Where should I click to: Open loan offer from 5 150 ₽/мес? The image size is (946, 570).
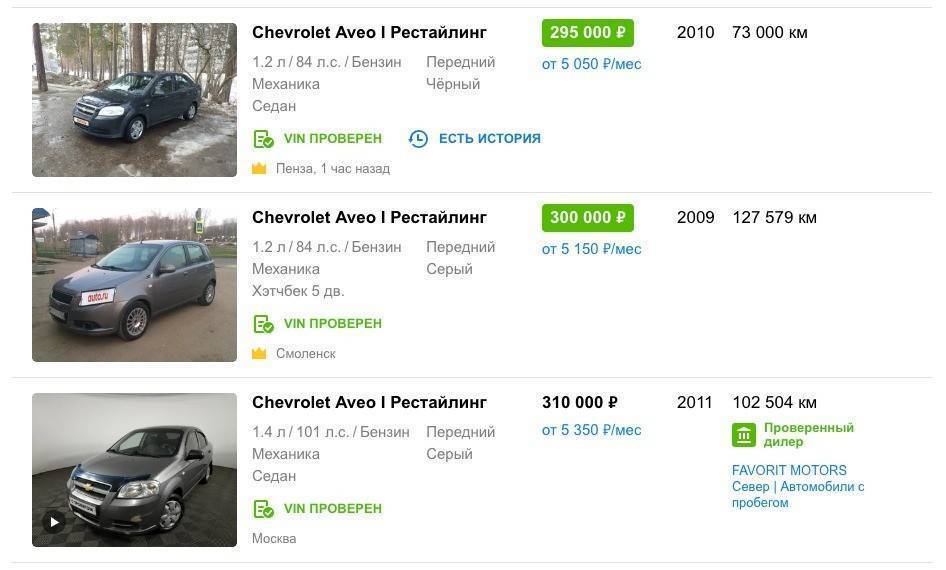tap(591, 249)
